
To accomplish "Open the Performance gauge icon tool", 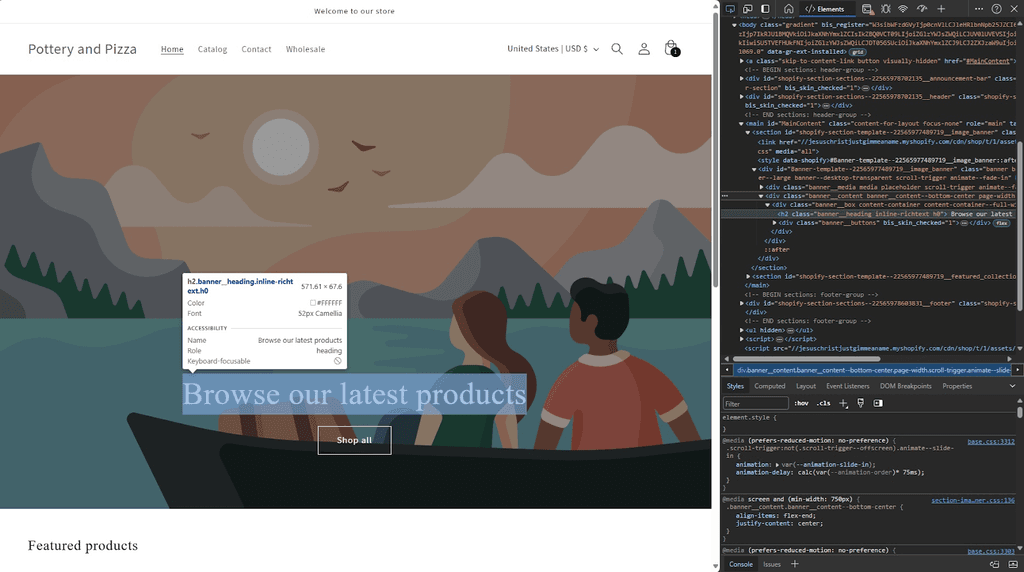I will [x=922, y=9].
